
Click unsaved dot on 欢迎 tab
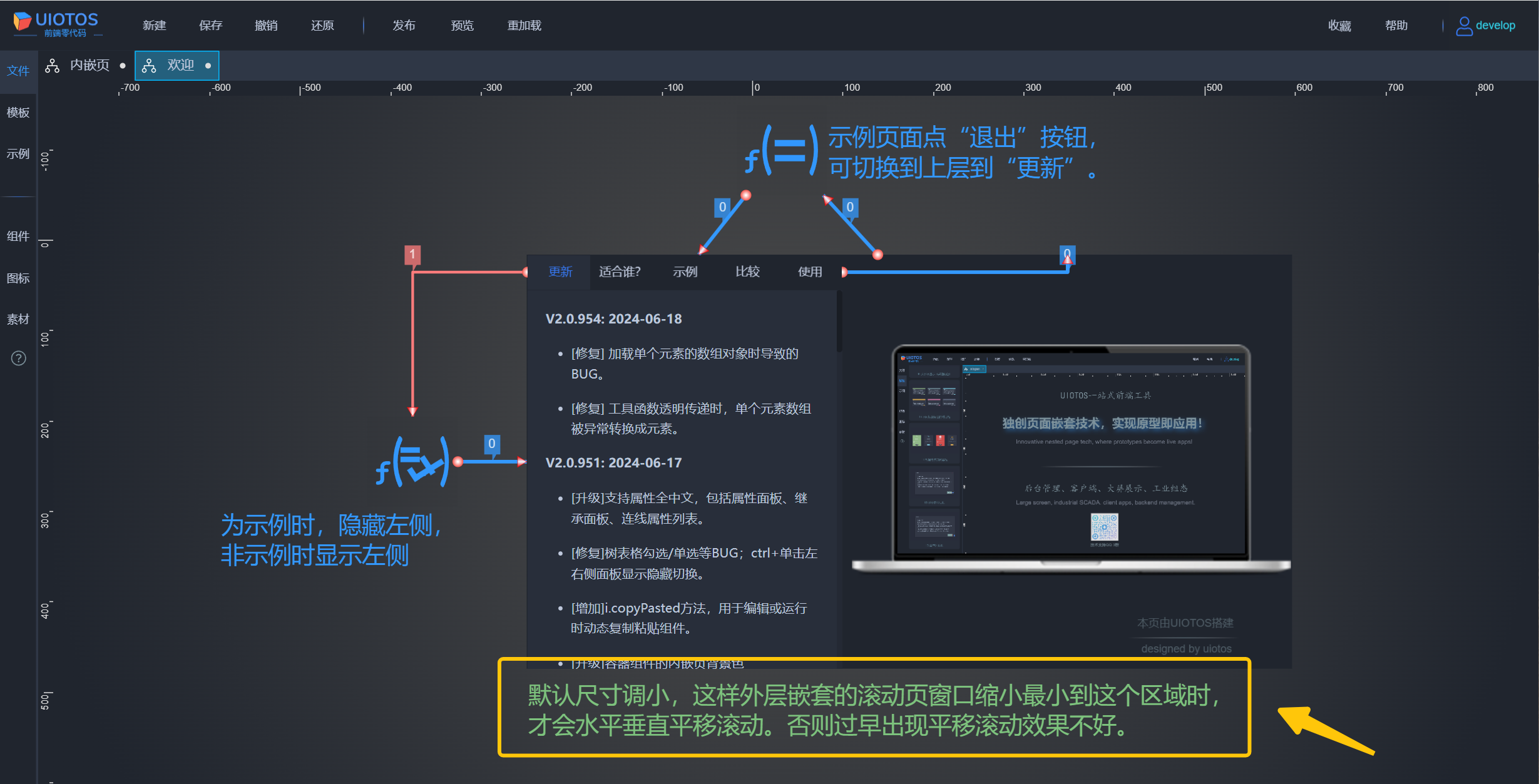point(208,66)
